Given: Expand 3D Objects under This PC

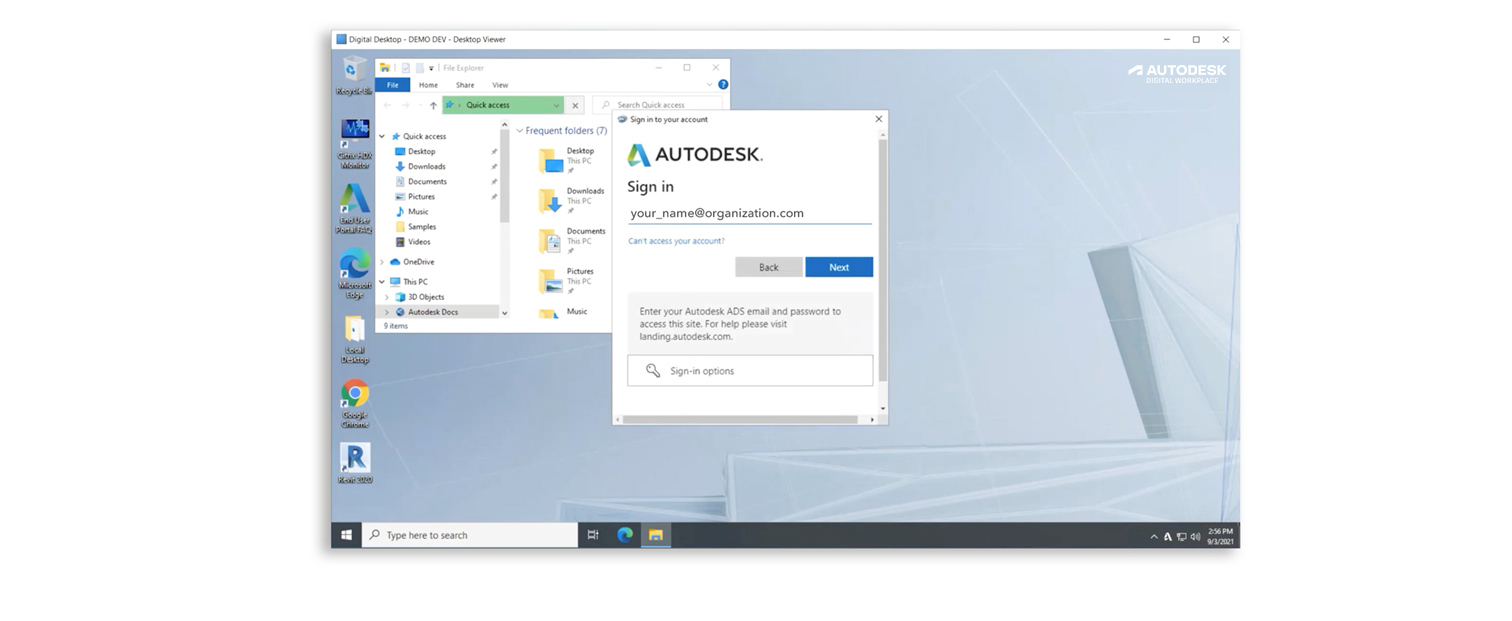Looking at the screenshot, I should [x=386, y=296].
